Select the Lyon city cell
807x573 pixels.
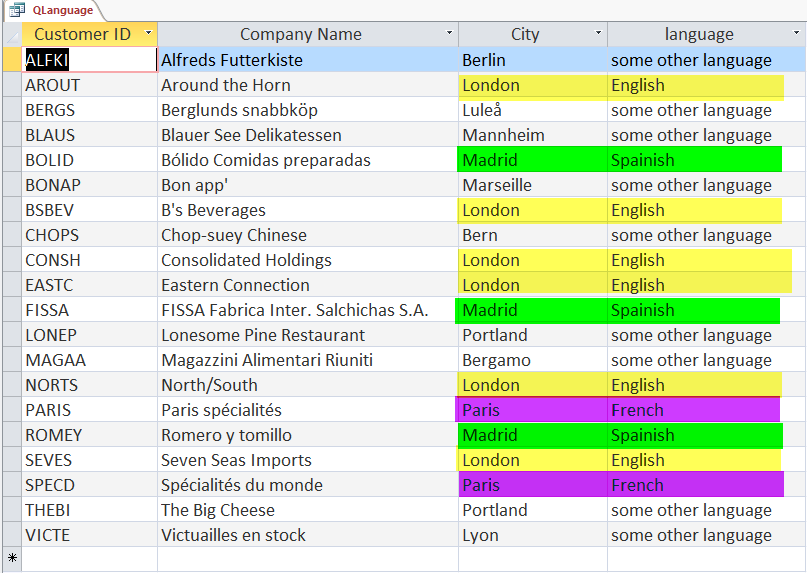pos(531,535)
